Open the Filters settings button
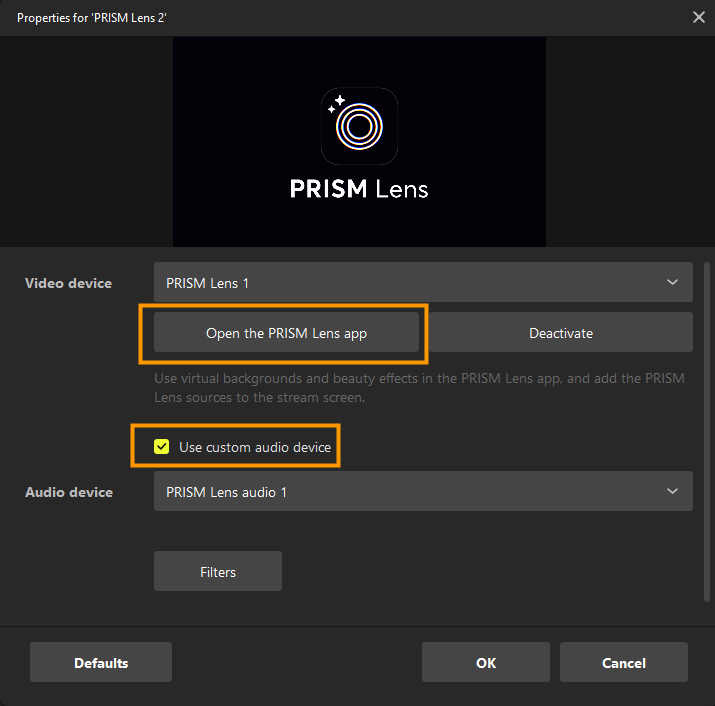 (218, 572)
